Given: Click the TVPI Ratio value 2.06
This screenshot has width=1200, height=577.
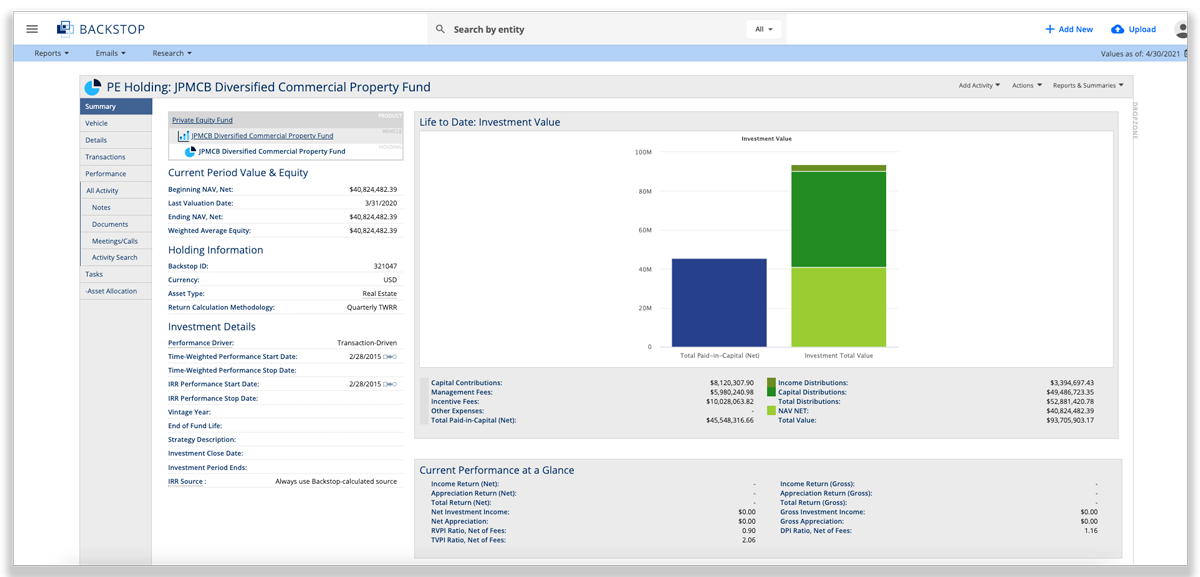Looking at the screenshot, I should pyautogui.click(x=748, y=539).
